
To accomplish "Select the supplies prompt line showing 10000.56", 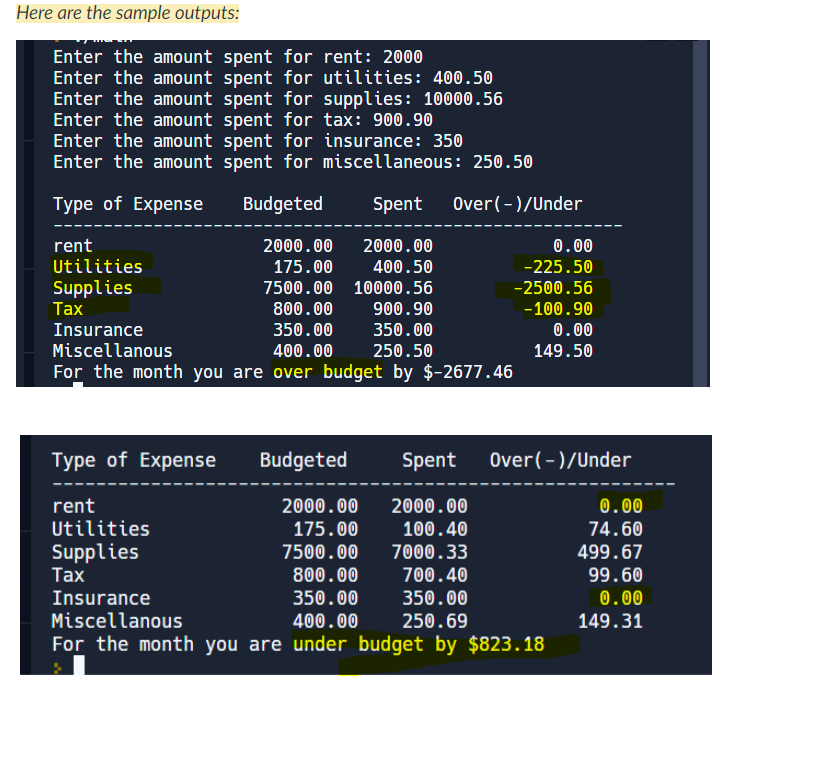I will click(x=278, y=99).
